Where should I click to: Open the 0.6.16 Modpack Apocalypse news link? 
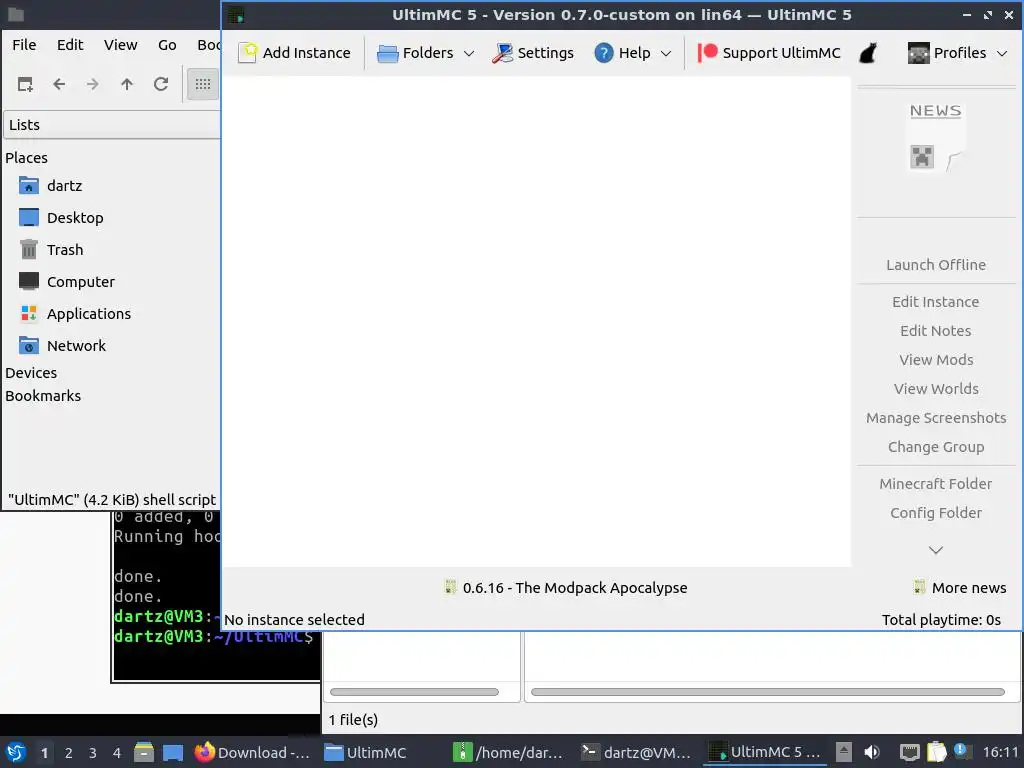(566, 588)
